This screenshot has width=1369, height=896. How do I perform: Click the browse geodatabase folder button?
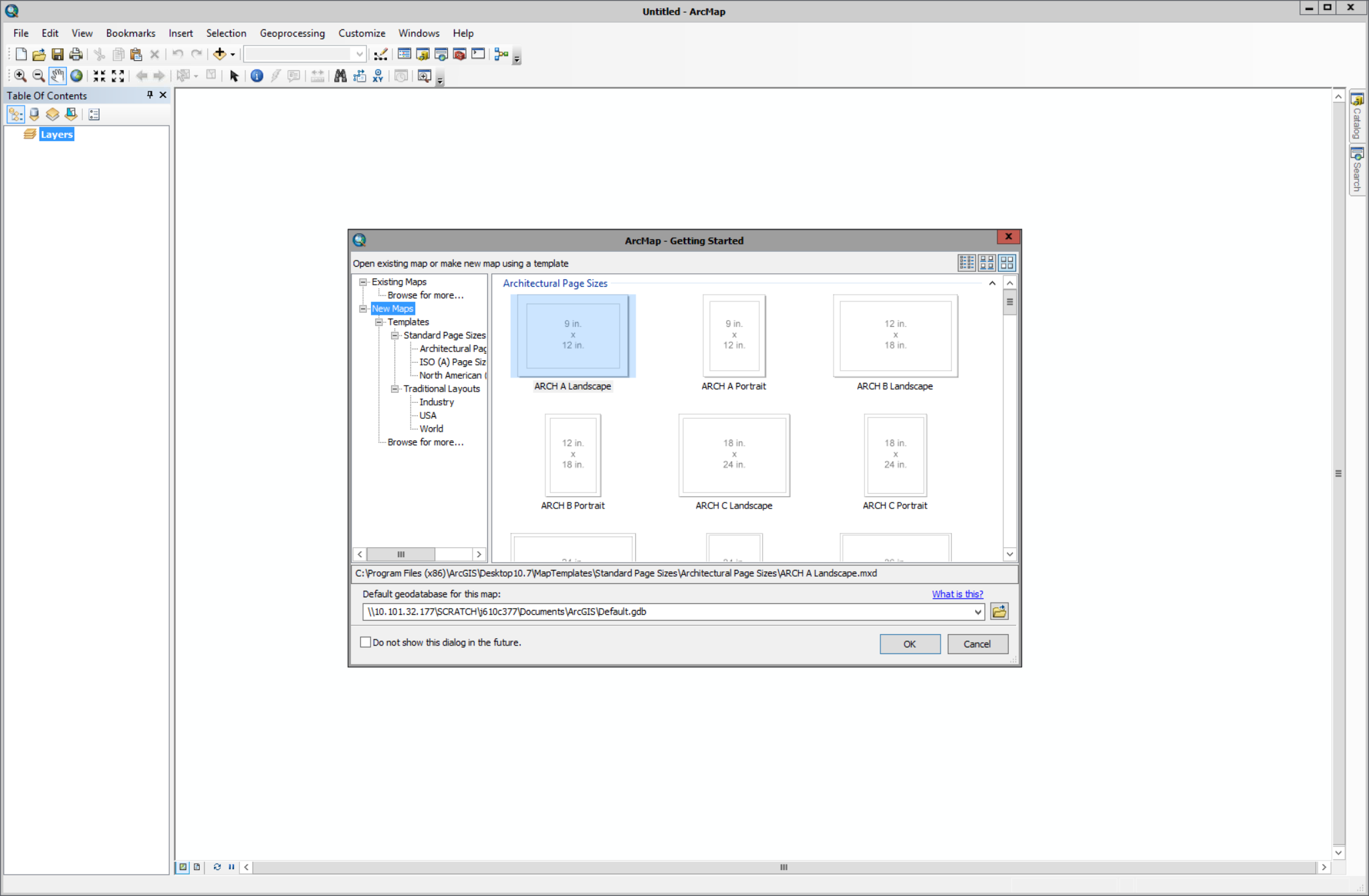999,611
